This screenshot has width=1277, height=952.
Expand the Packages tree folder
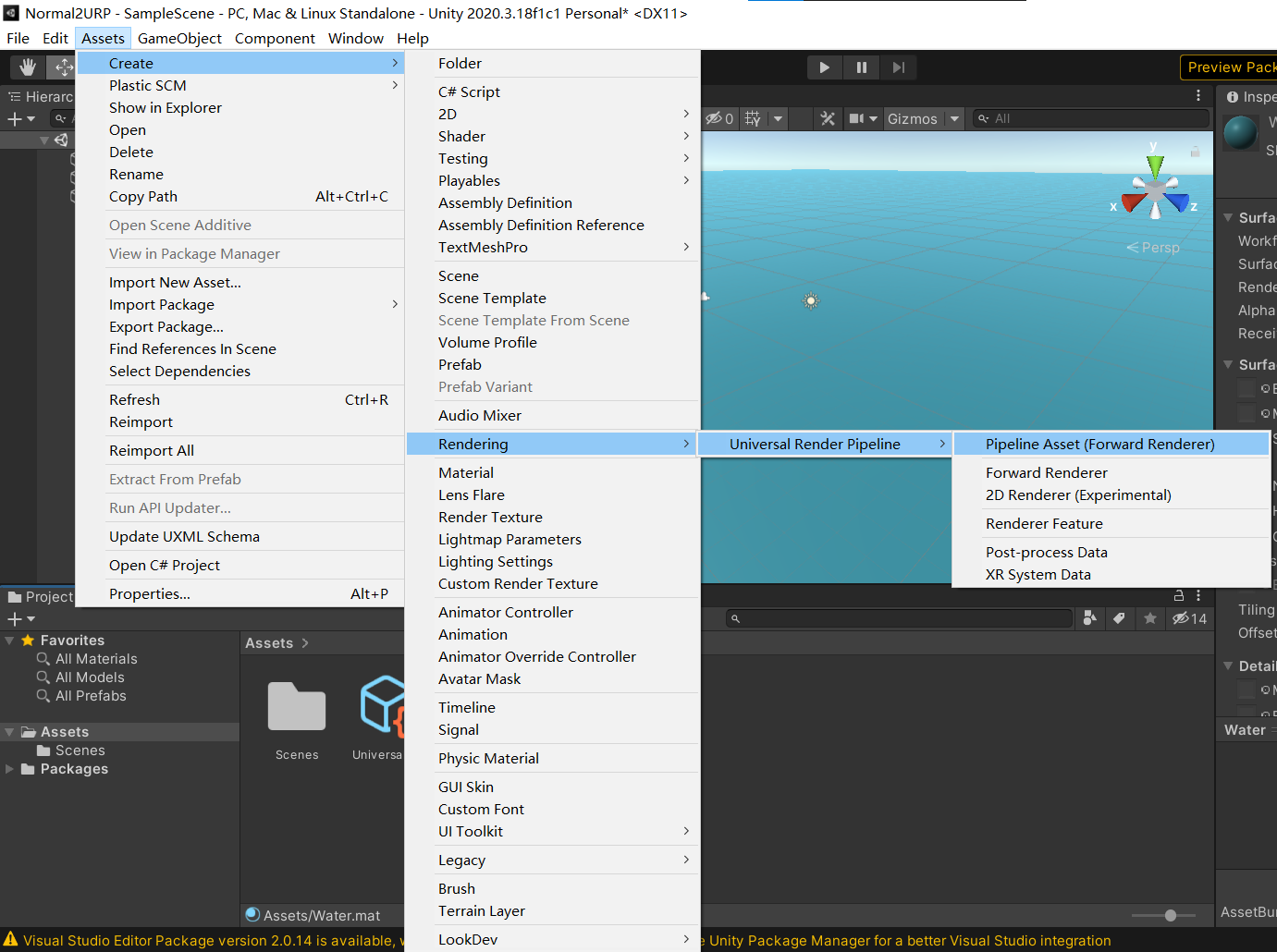point(9,769)
